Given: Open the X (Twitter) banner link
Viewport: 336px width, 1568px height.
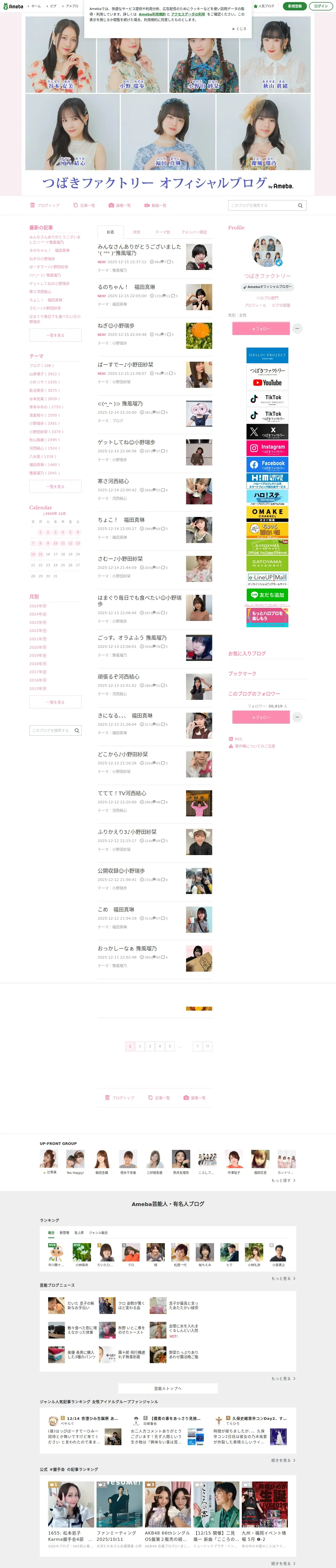Looking at the screenshot, I should click(267, 431).
